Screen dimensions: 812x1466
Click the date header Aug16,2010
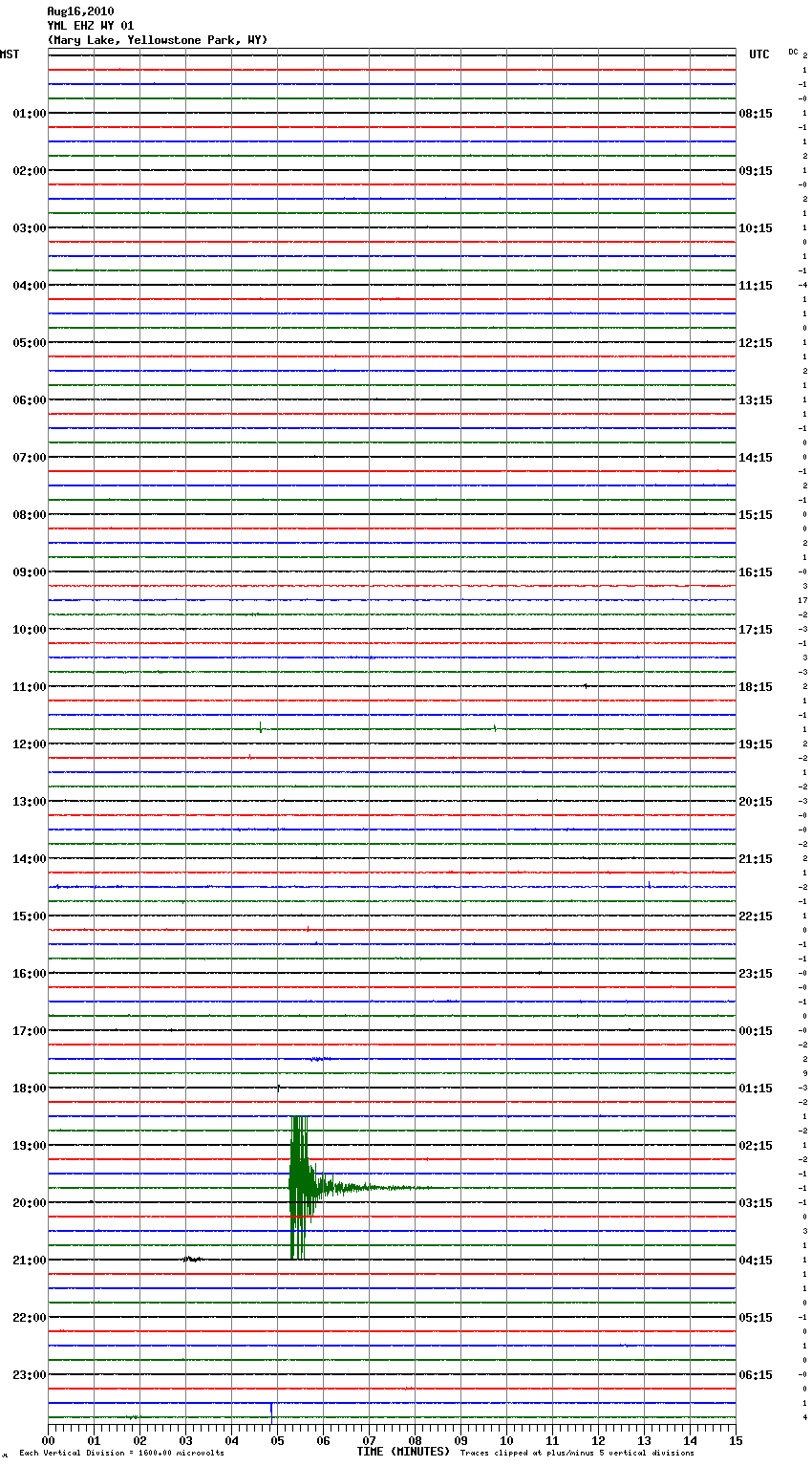click(80, 11)
